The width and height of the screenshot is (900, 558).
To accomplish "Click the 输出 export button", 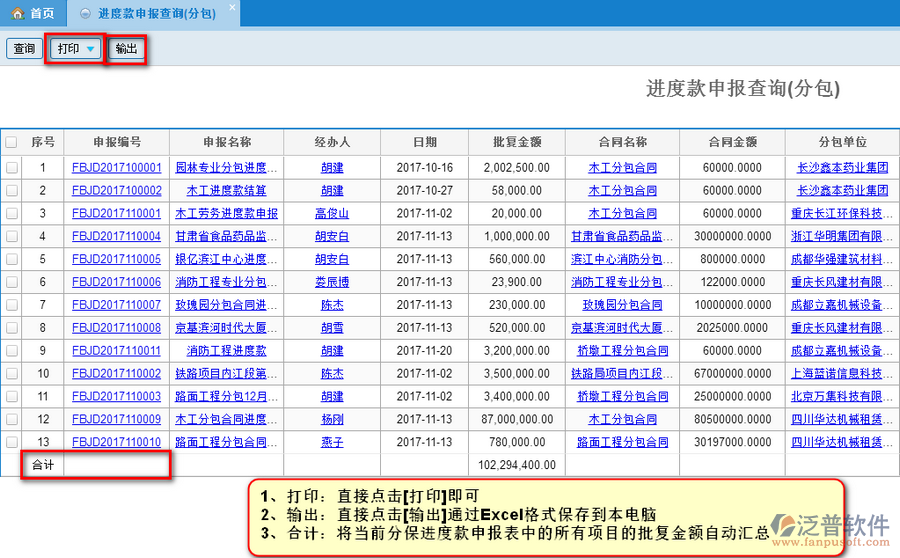I will pos(127,49).
